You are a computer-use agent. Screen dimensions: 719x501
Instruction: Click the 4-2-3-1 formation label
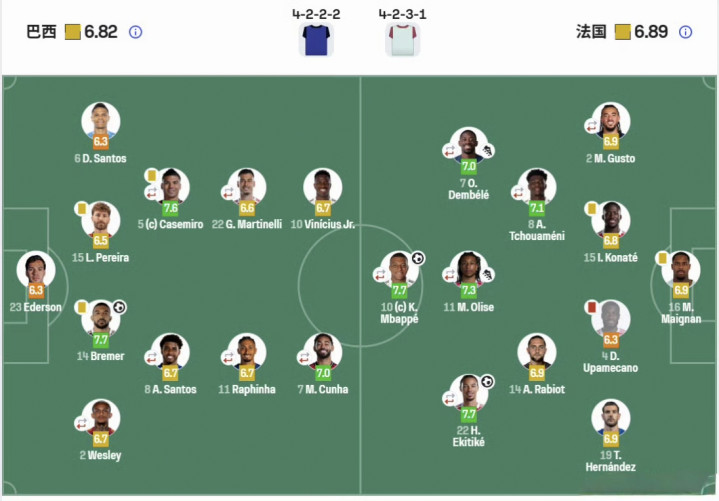tap(402, 15)
